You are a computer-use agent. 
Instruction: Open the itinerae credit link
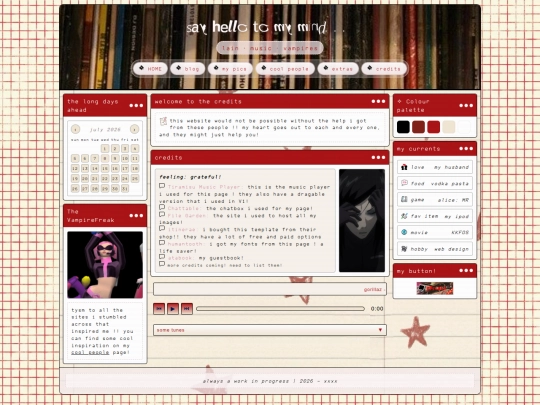click(183, 229)
